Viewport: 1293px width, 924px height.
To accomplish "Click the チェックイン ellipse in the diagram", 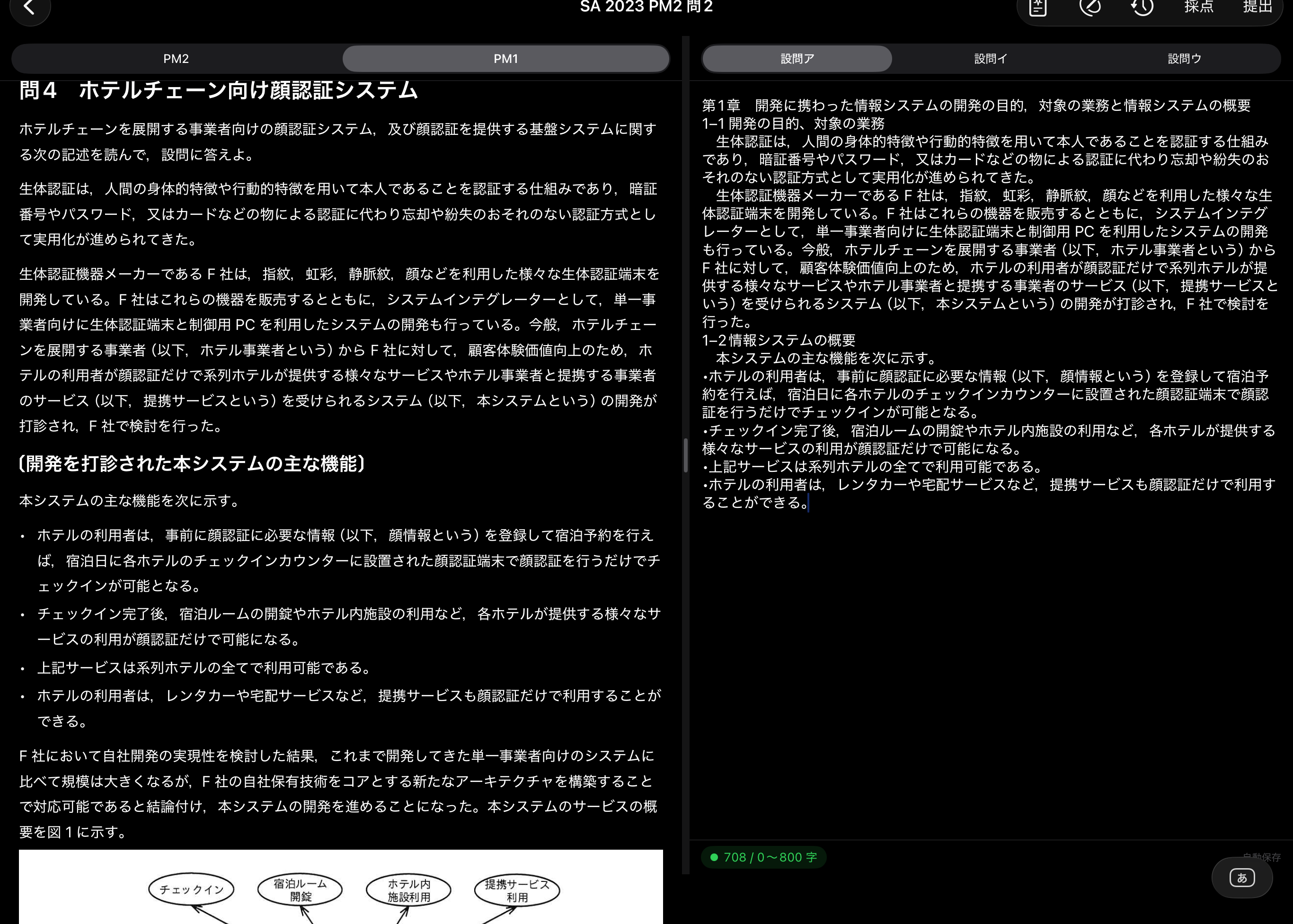I will click(x=191, y=889).
